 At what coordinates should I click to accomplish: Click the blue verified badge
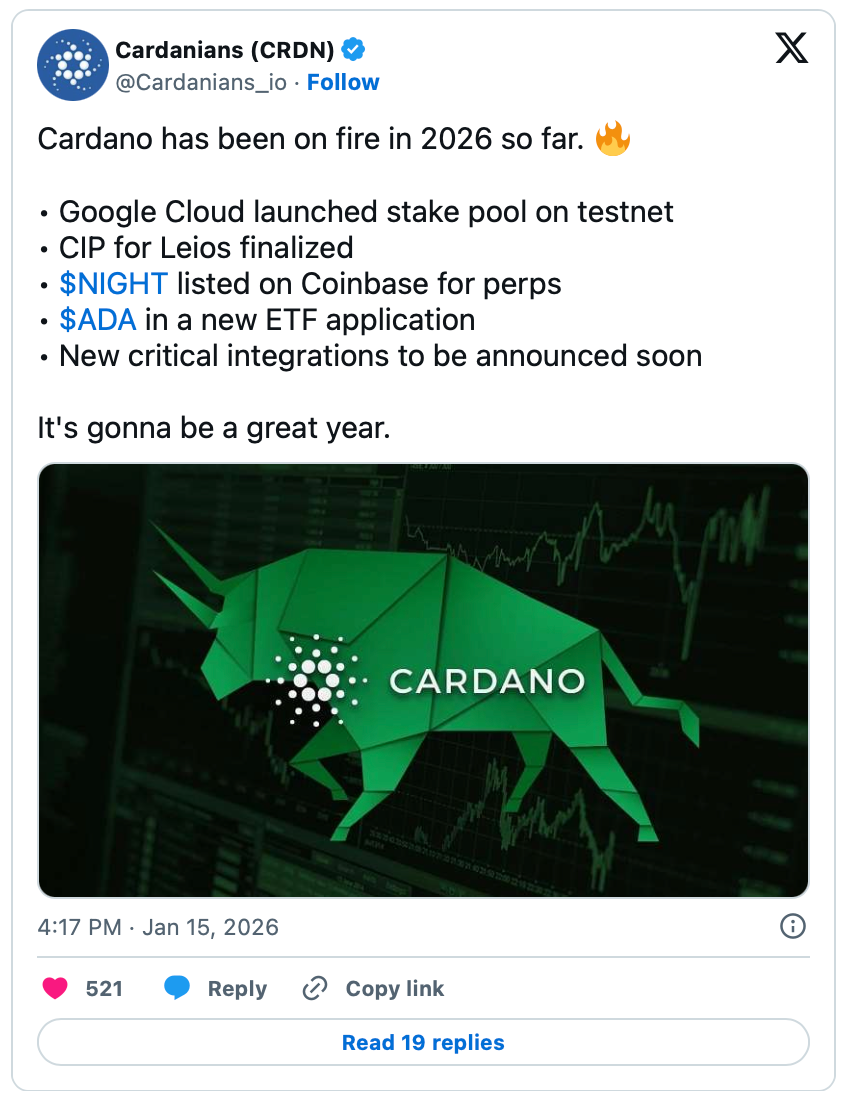point(354,49)
